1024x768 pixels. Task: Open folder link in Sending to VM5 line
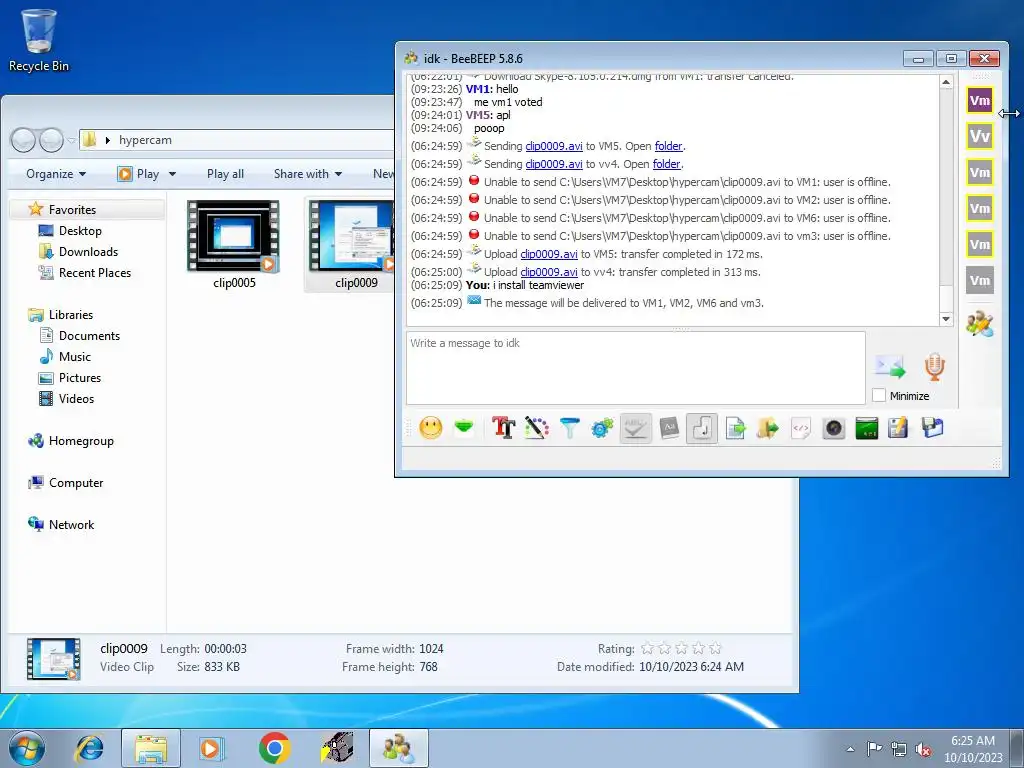click(668, 146)
